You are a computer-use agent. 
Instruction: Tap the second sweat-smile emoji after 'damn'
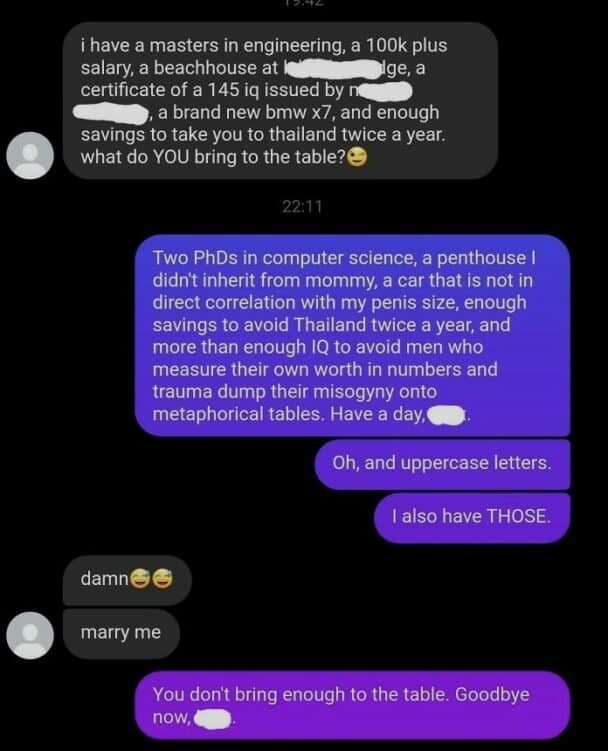[162, 579]
